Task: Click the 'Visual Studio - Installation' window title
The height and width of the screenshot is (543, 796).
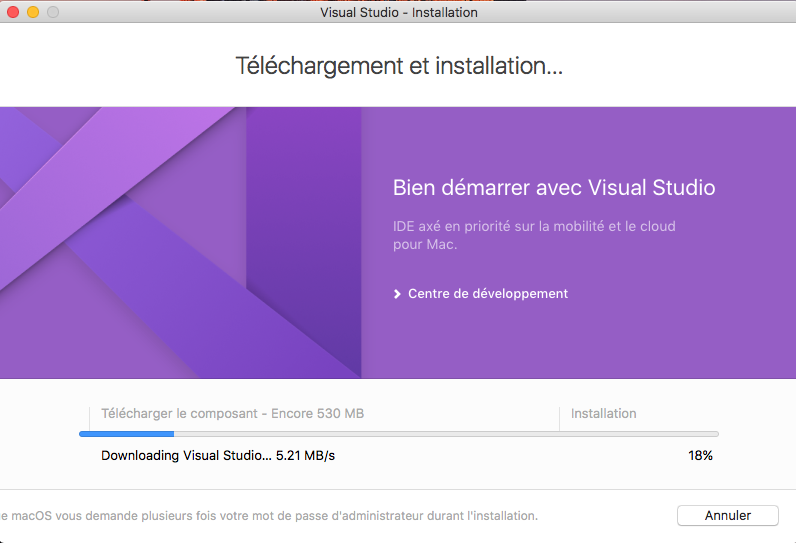Action: (399, 12)
